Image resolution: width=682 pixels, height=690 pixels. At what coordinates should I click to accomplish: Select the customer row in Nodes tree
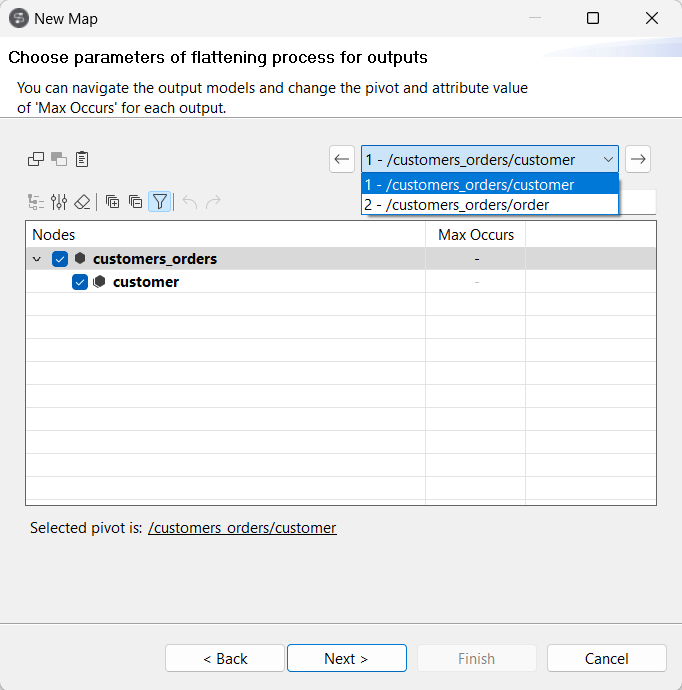[146, 282]
